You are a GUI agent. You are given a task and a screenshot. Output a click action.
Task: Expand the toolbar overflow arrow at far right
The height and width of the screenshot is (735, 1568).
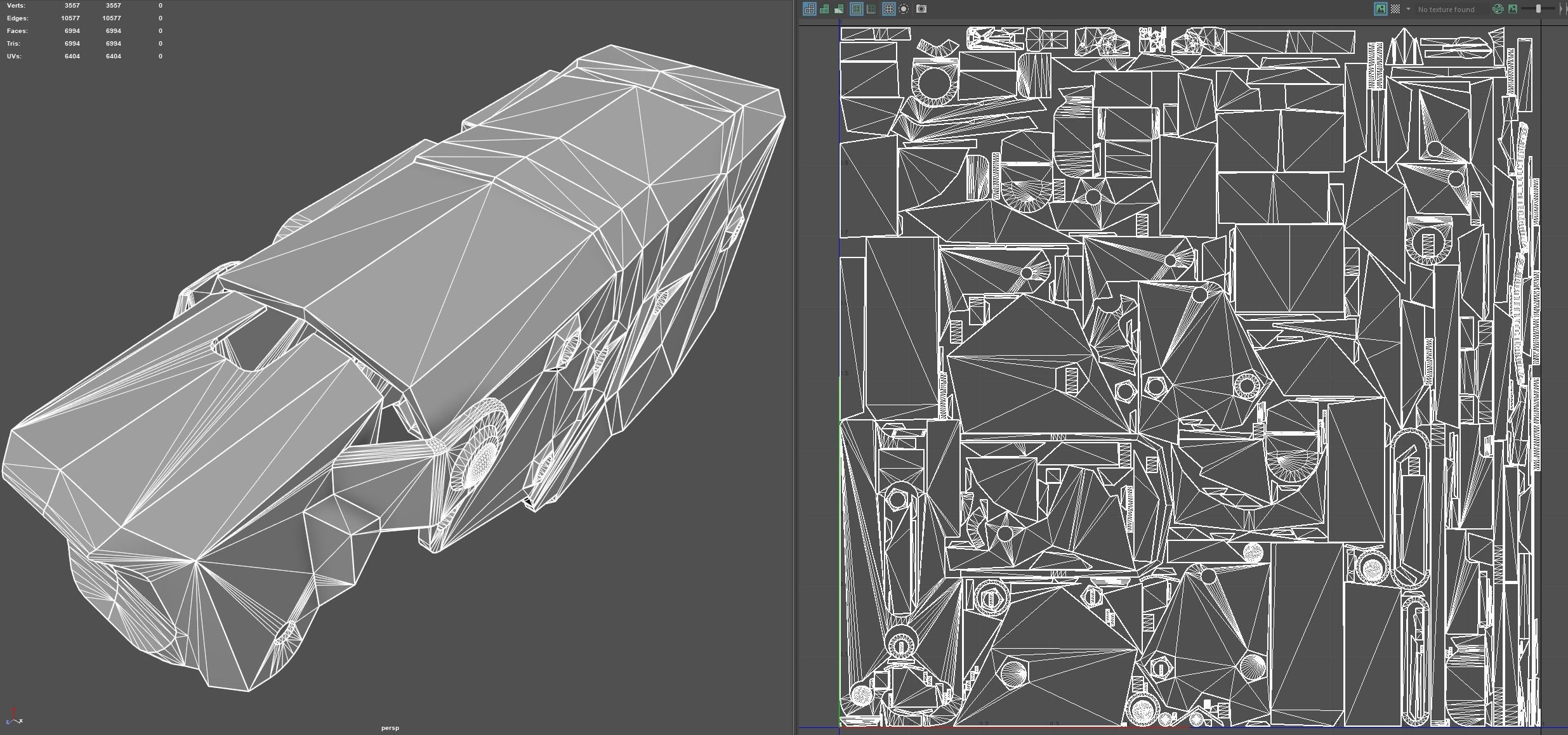pyautogui.click(x=1560, y=9)
